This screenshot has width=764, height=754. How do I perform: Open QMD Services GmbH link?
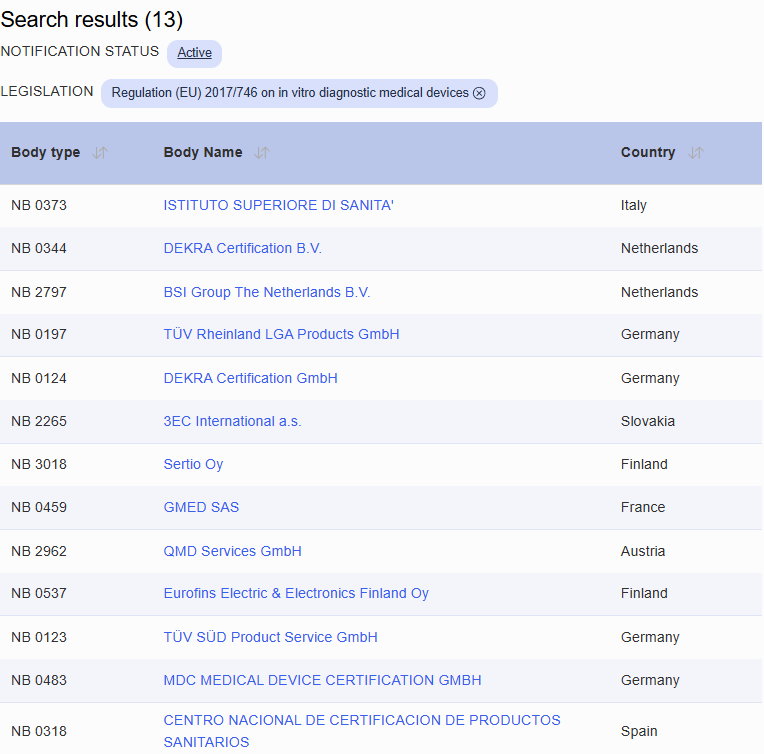tap(232, 551)
